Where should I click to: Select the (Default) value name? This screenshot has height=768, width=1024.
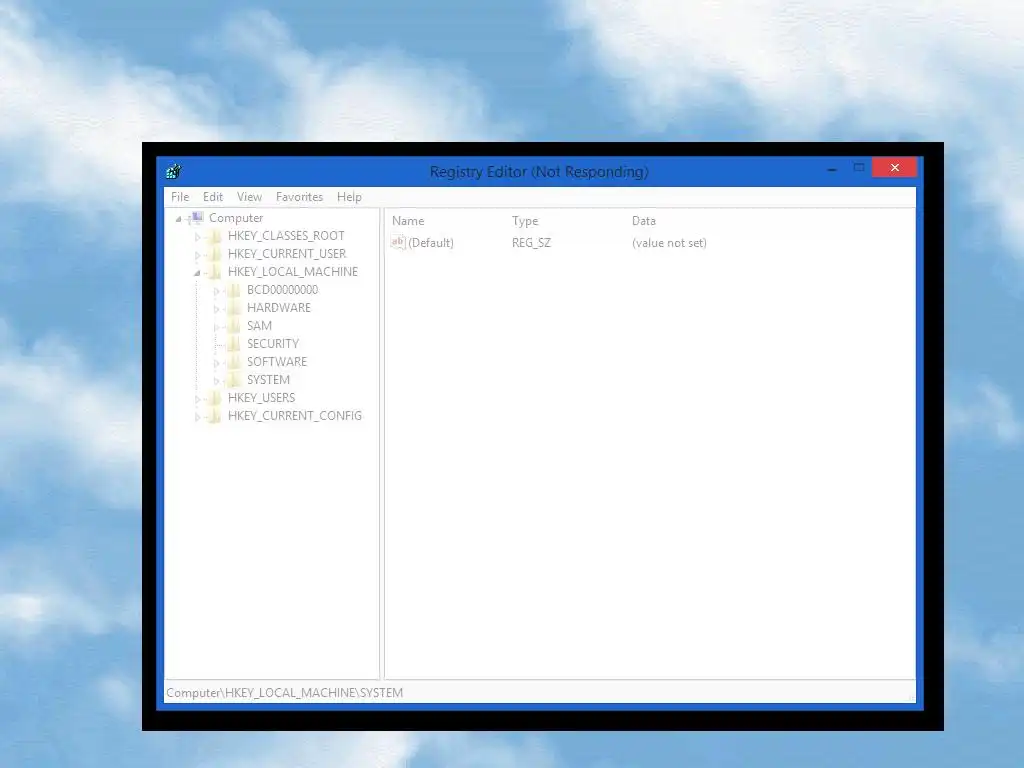431,243
